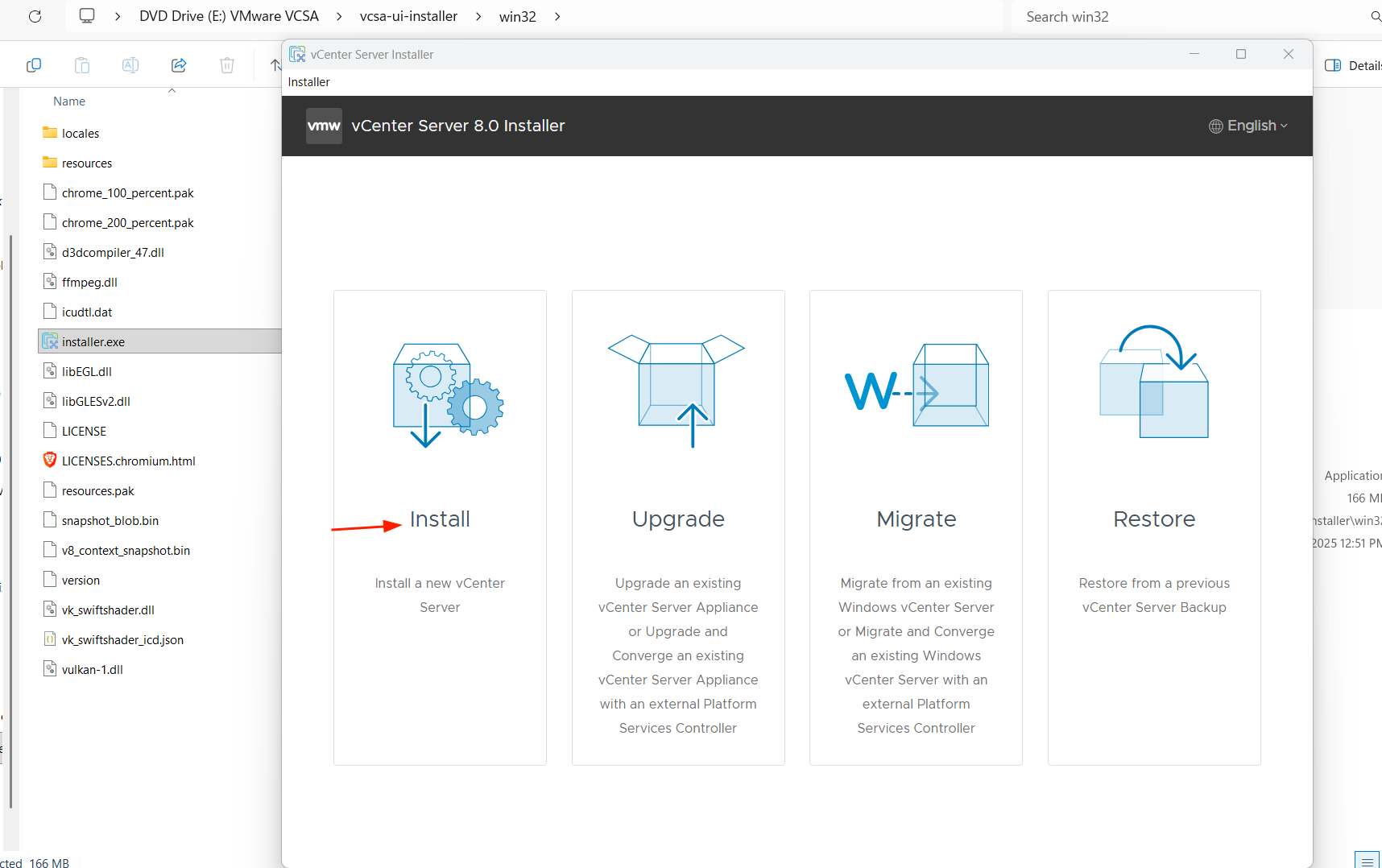This screenshot has width=1382, height=868.
Task: Click the resources folder icon
Action: [50, 163]
